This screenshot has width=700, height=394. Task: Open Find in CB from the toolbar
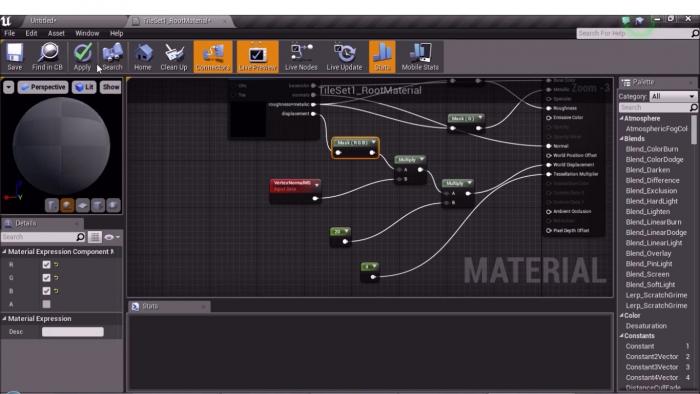coord(47,57)
